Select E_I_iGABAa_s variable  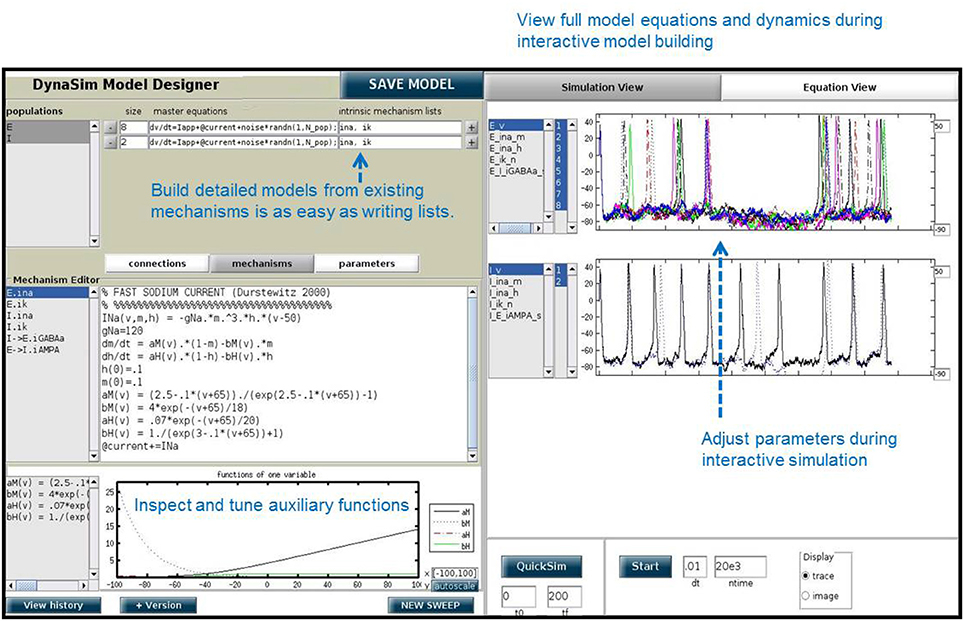pyautogui.click(x=516, y=171)
